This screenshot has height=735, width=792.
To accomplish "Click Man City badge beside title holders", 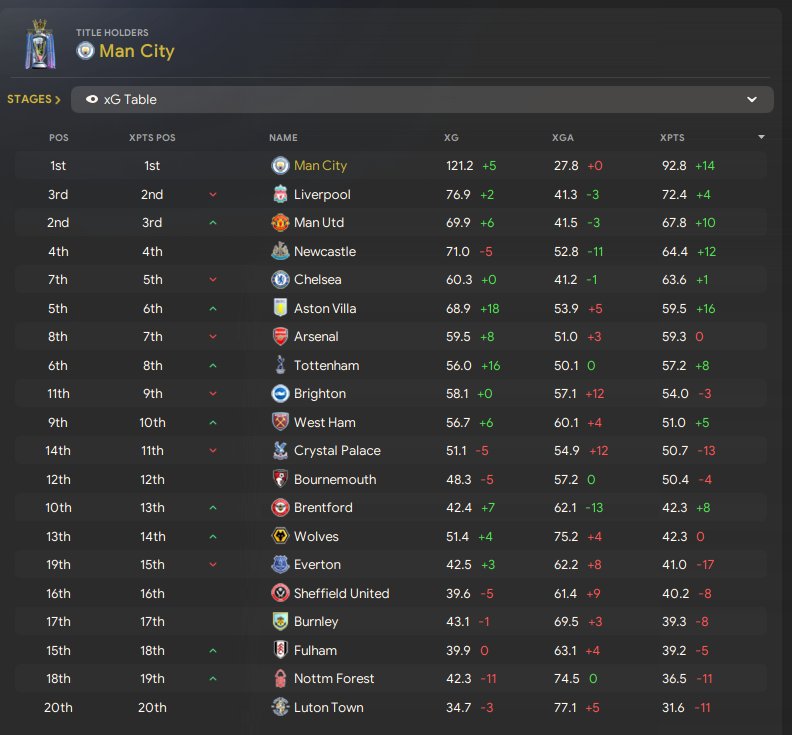I will (x=85, y=51).
